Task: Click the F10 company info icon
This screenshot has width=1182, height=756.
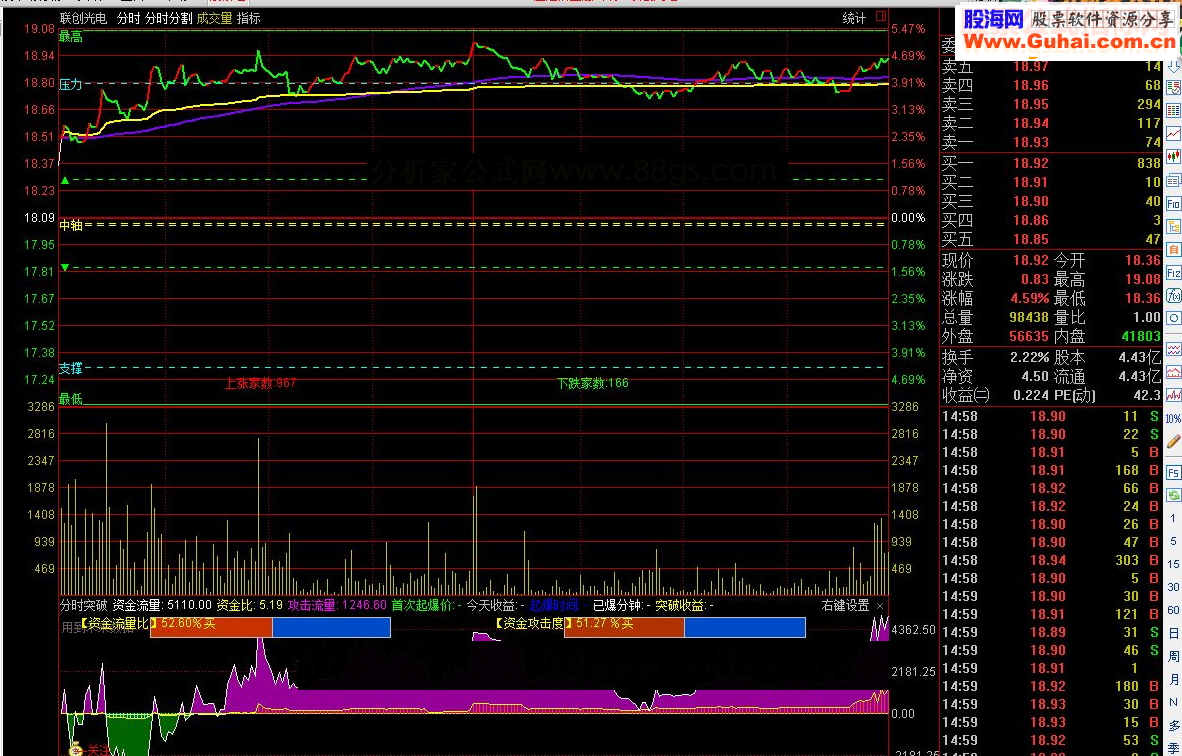Action: [x=1173, y=204]
